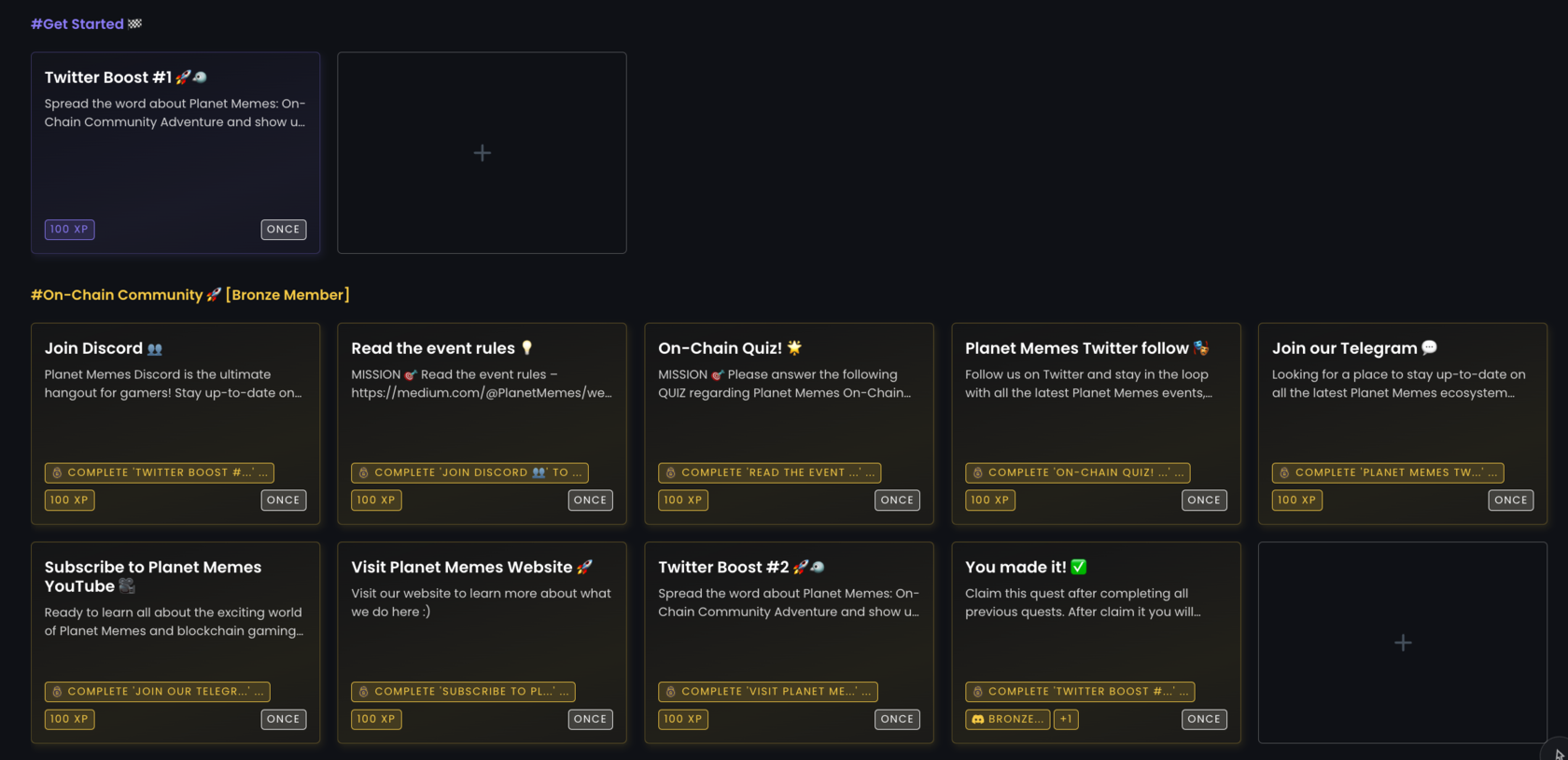
Task: Click the lock icon on the On-Chain Quiz badge
Action: [x=670, y=472]
